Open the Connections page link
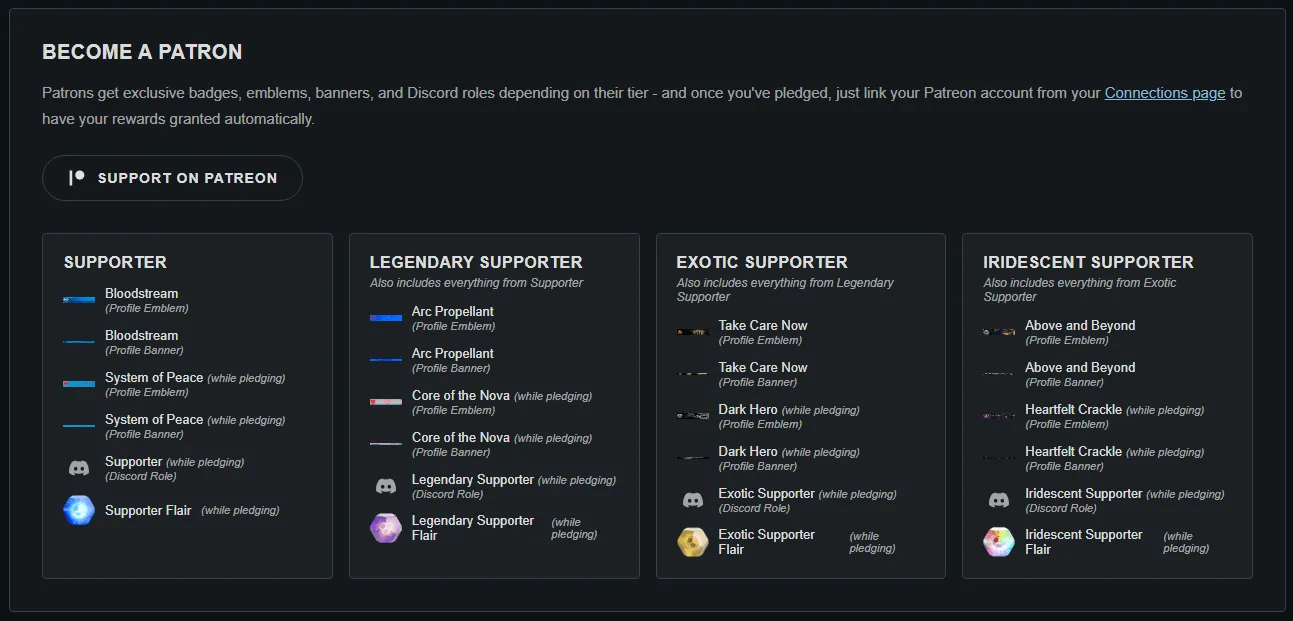This screenshot has height=621, width=1293. [1165, 93]
